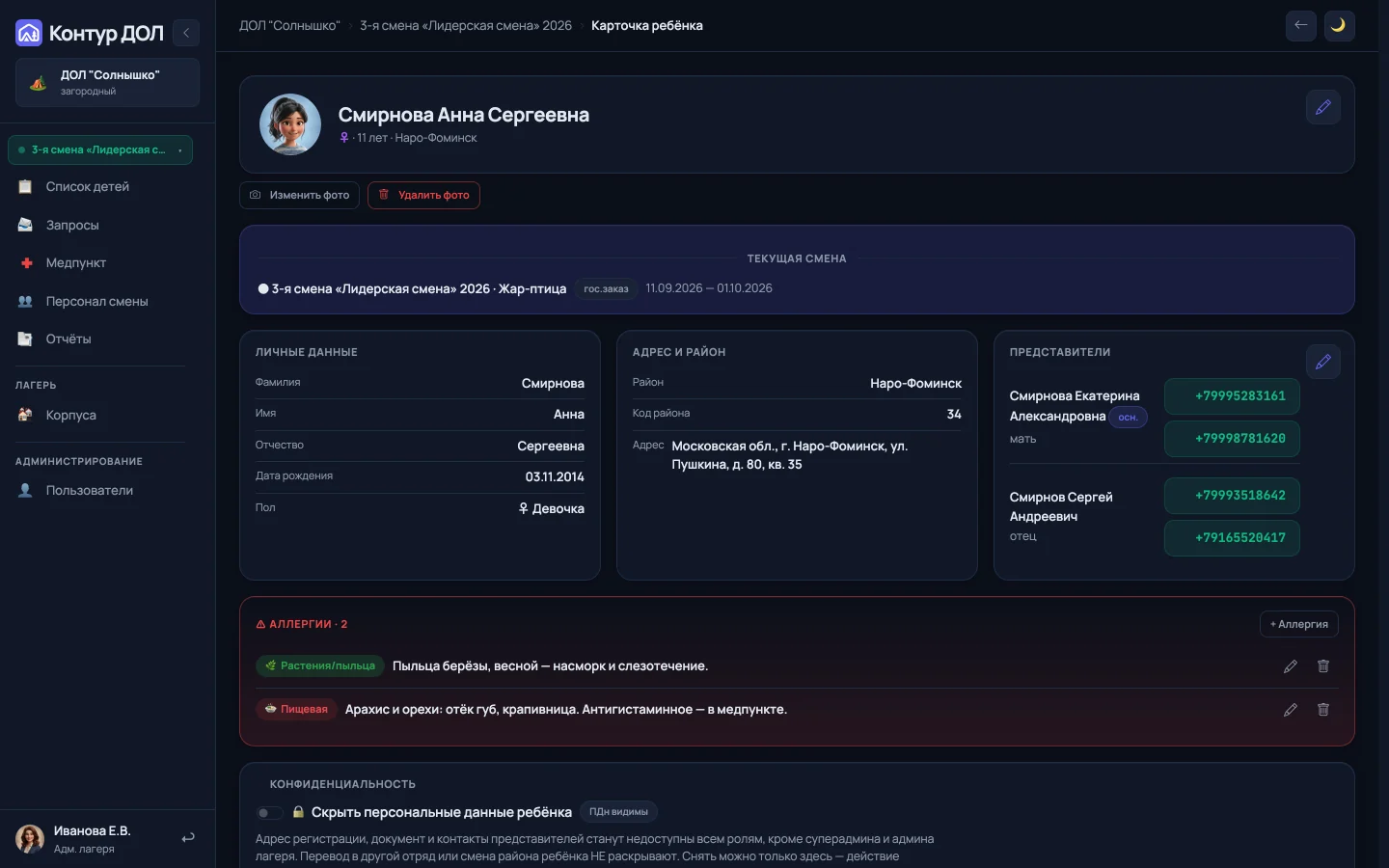Edit the peanut and nuts allergy entry
Screen dimensions: 1389x868
pyautogui.click(x=1291, y=710)
